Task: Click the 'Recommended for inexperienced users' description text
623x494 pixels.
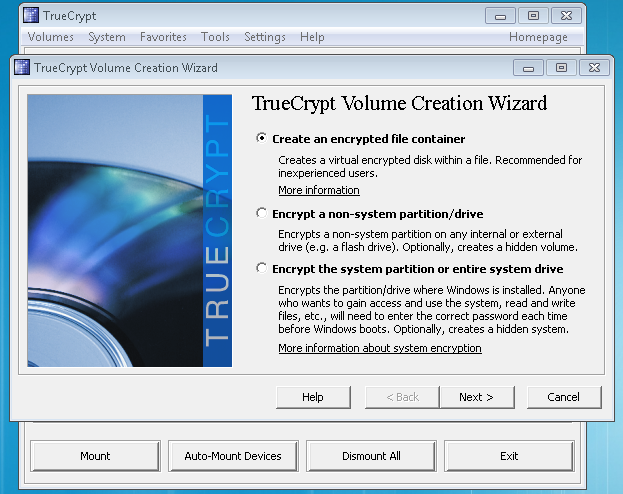Action: (x=430, y=167)
